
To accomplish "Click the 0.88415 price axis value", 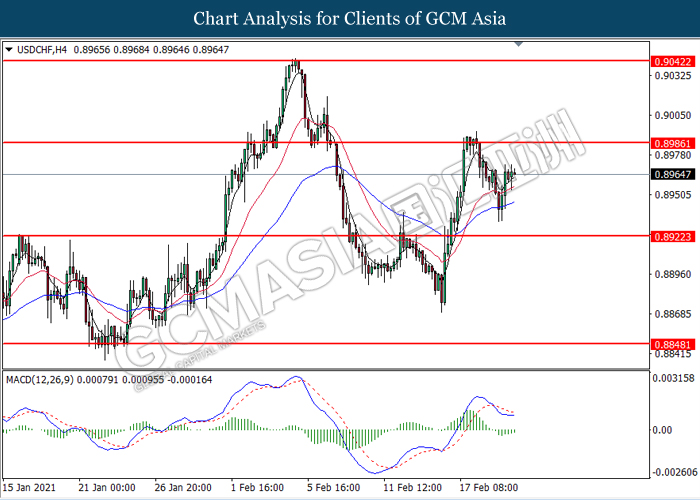I will click(673, 354).
